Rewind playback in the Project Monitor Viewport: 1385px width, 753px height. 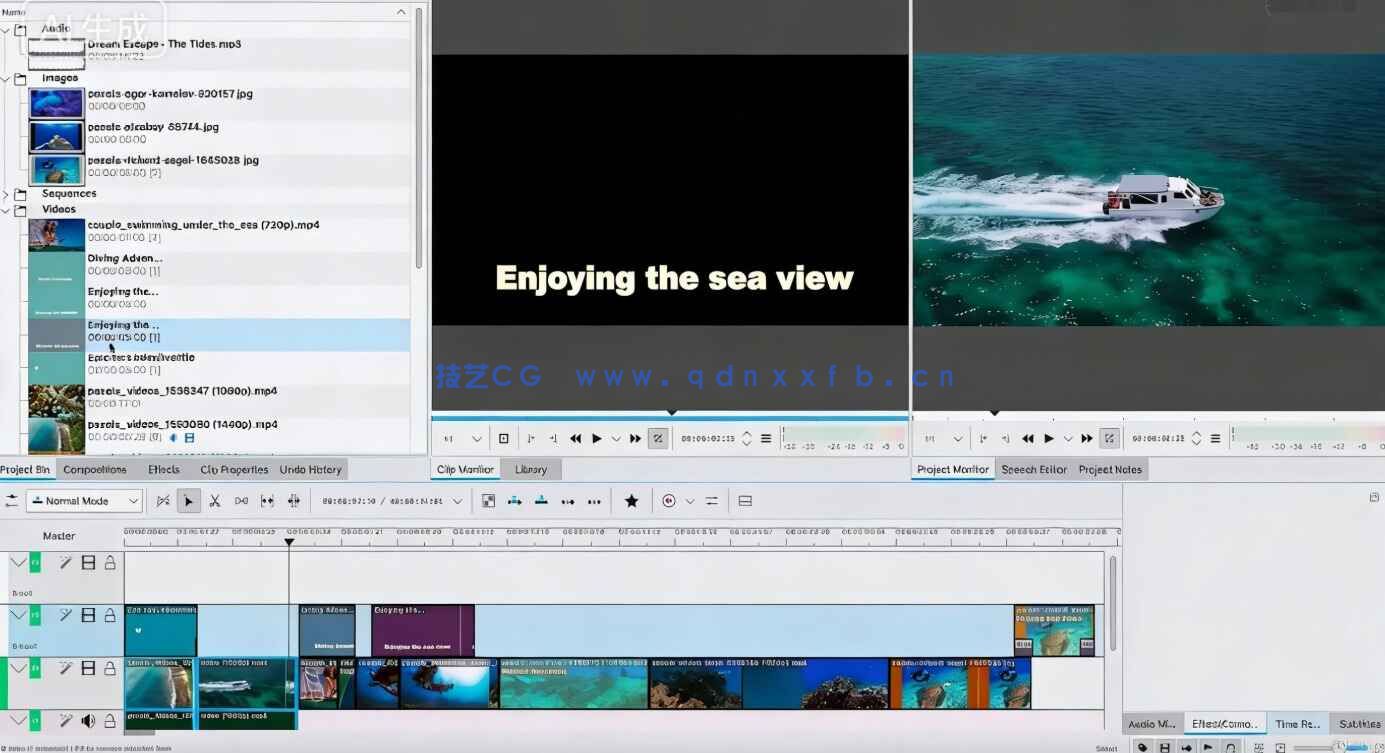click(1028, 438)
